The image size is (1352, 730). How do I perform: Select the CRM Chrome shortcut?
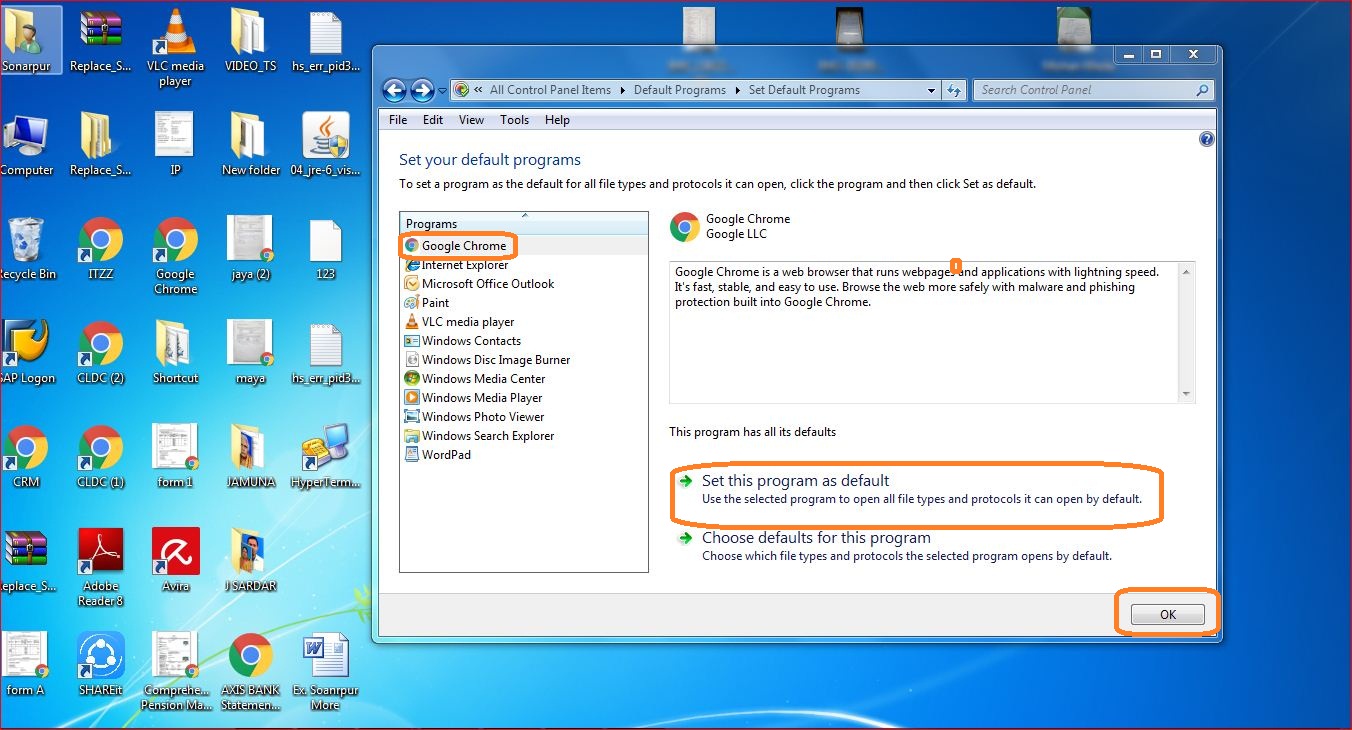pos(26,456)
